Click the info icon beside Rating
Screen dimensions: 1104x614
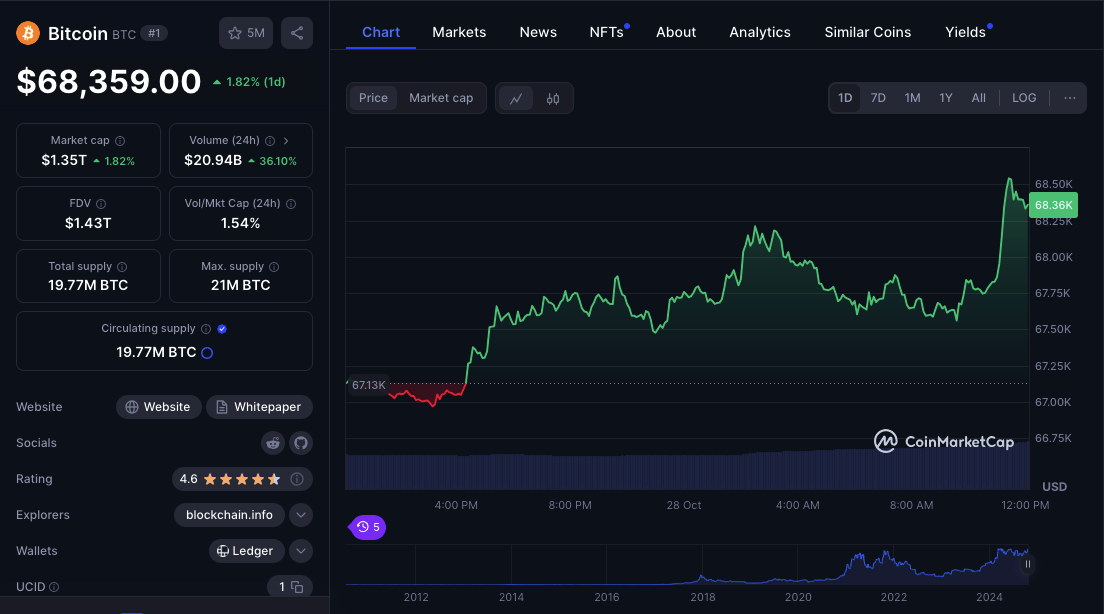tap(297, 479)
